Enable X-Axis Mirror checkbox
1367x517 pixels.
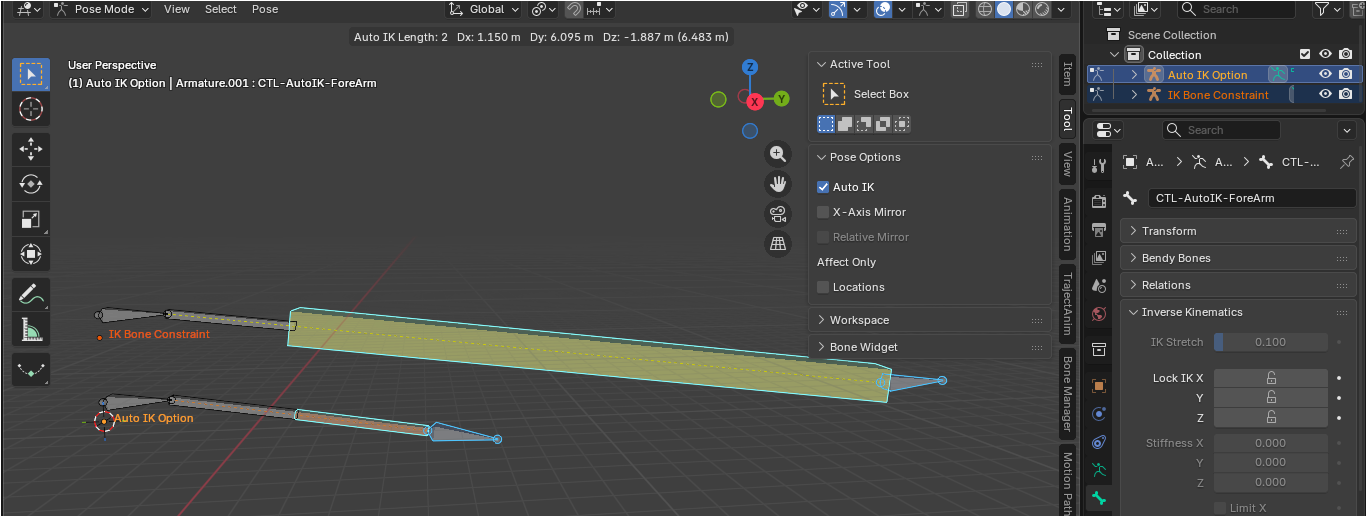[x=823, y=212]
